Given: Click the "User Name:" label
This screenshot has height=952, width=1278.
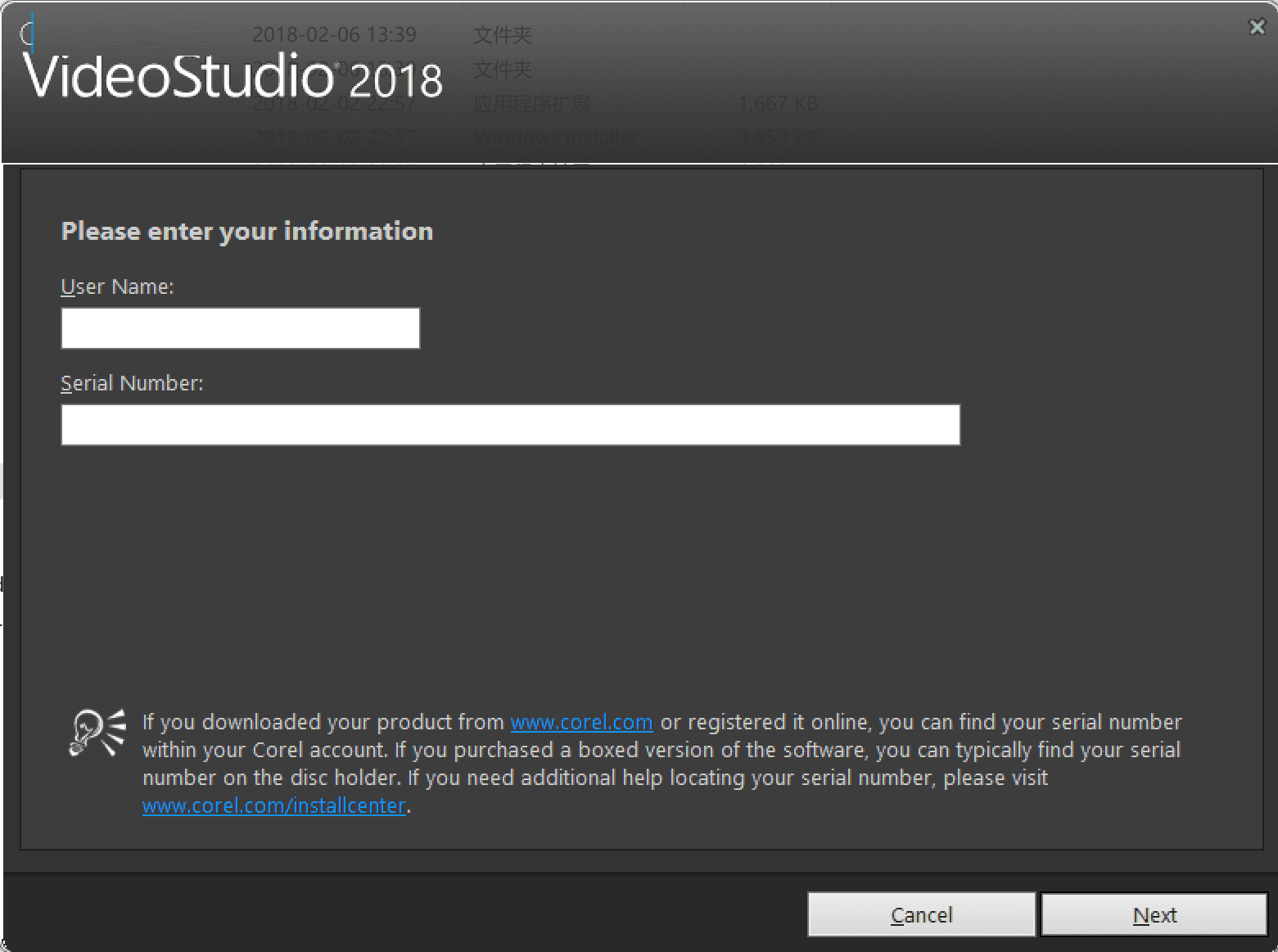Looking at the screenshot, I should click(118, 287).
